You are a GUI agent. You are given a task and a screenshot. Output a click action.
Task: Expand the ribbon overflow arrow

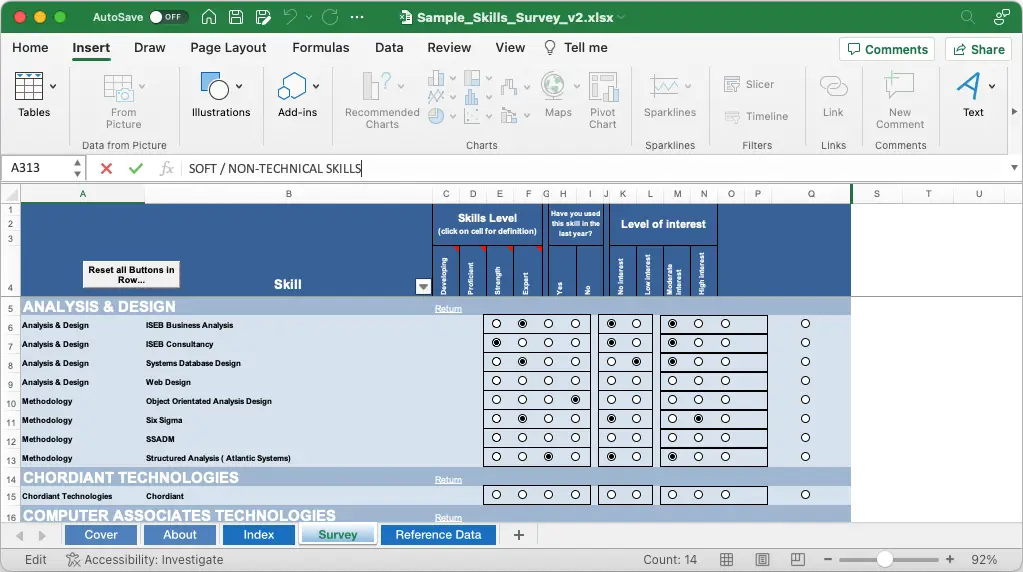[1014, 112]
